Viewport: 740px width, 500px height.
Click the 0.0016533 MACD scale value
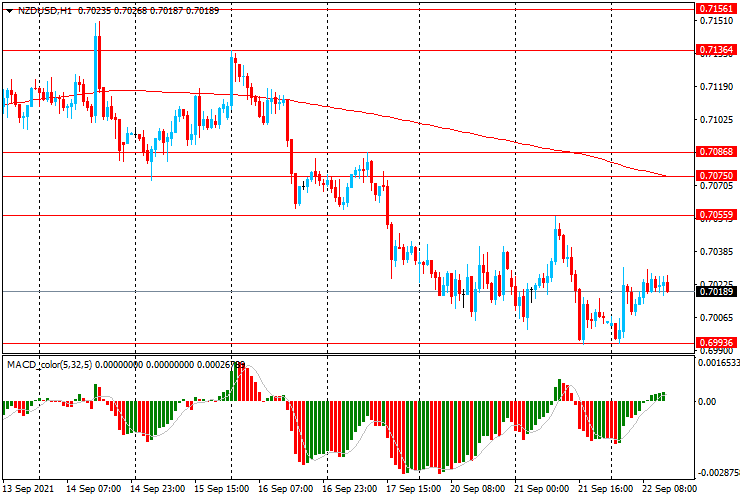coord(717,364)
